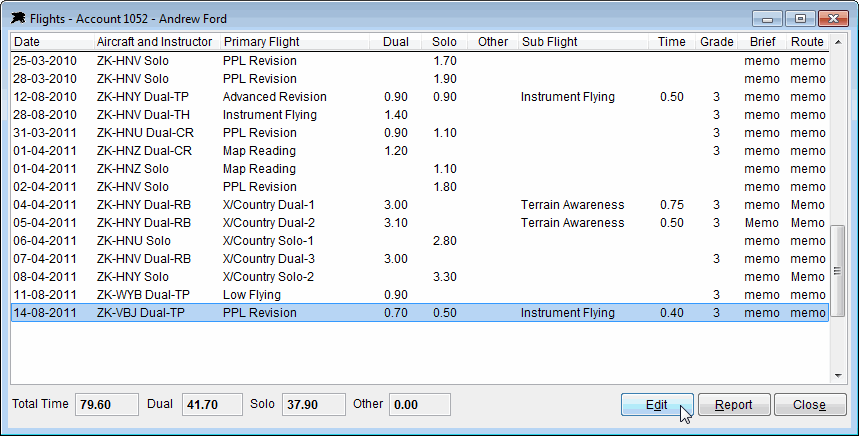The image size is (859, 436).
Task: Click the Total Time field
Action: pos(106,405)
